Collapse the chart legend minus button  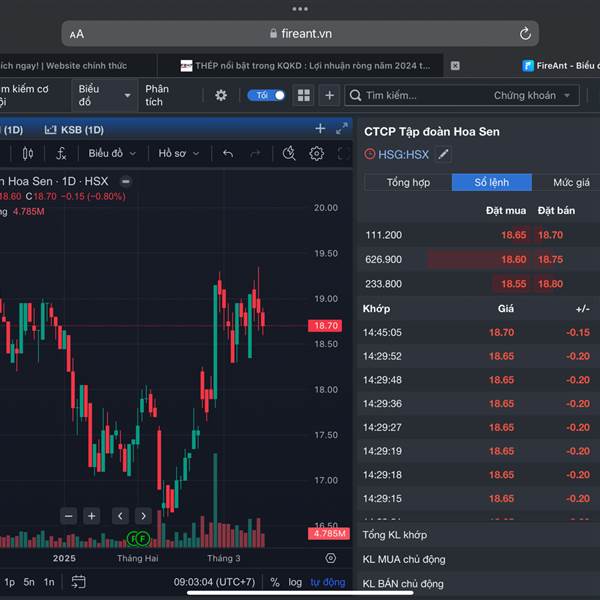pyautogui.click(x=126, y=181)
